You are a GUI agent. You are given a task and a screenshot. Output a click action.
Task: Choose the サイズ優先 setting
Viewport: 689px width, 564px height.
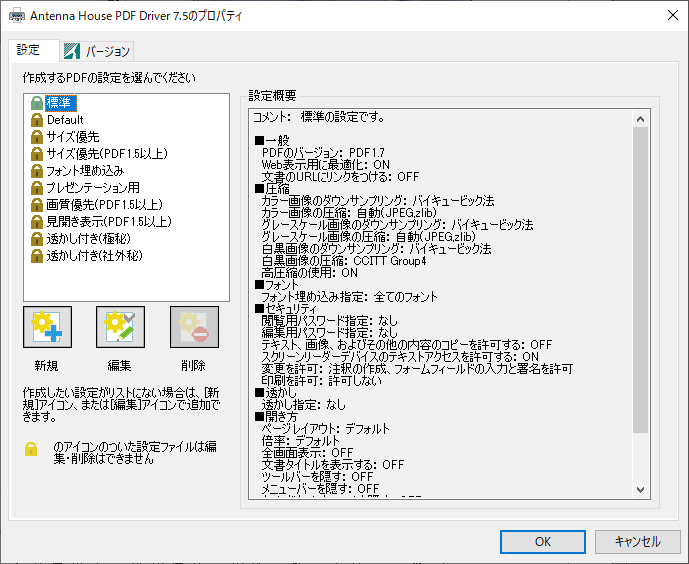tap(73, 137)
